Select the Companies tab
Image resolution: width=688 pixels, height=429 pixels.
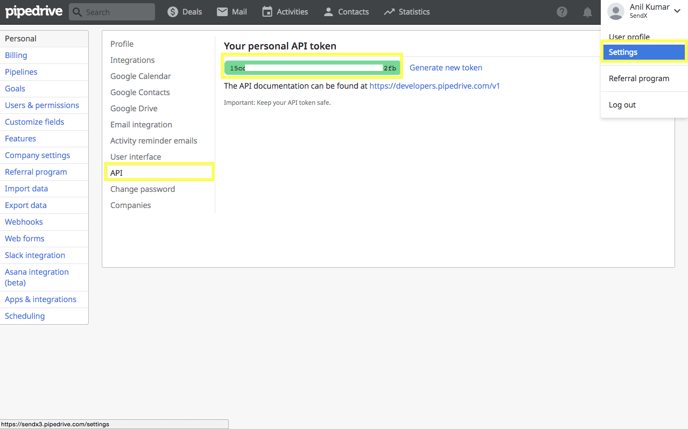coord(130,205)
